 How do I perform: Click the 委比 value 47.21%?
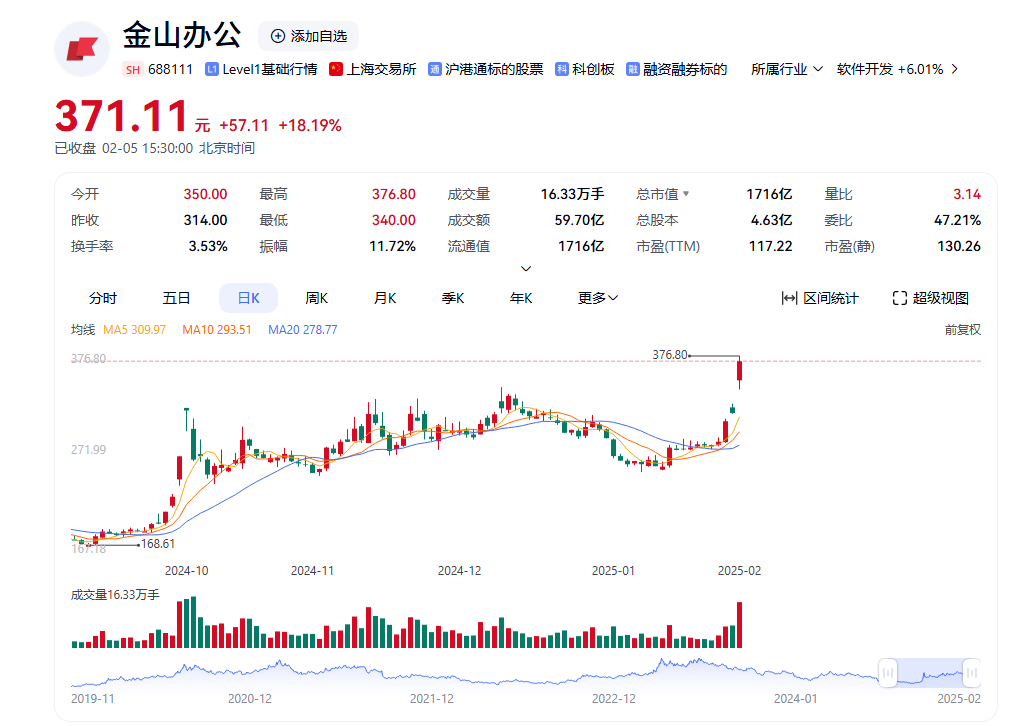tap(958, 220)
